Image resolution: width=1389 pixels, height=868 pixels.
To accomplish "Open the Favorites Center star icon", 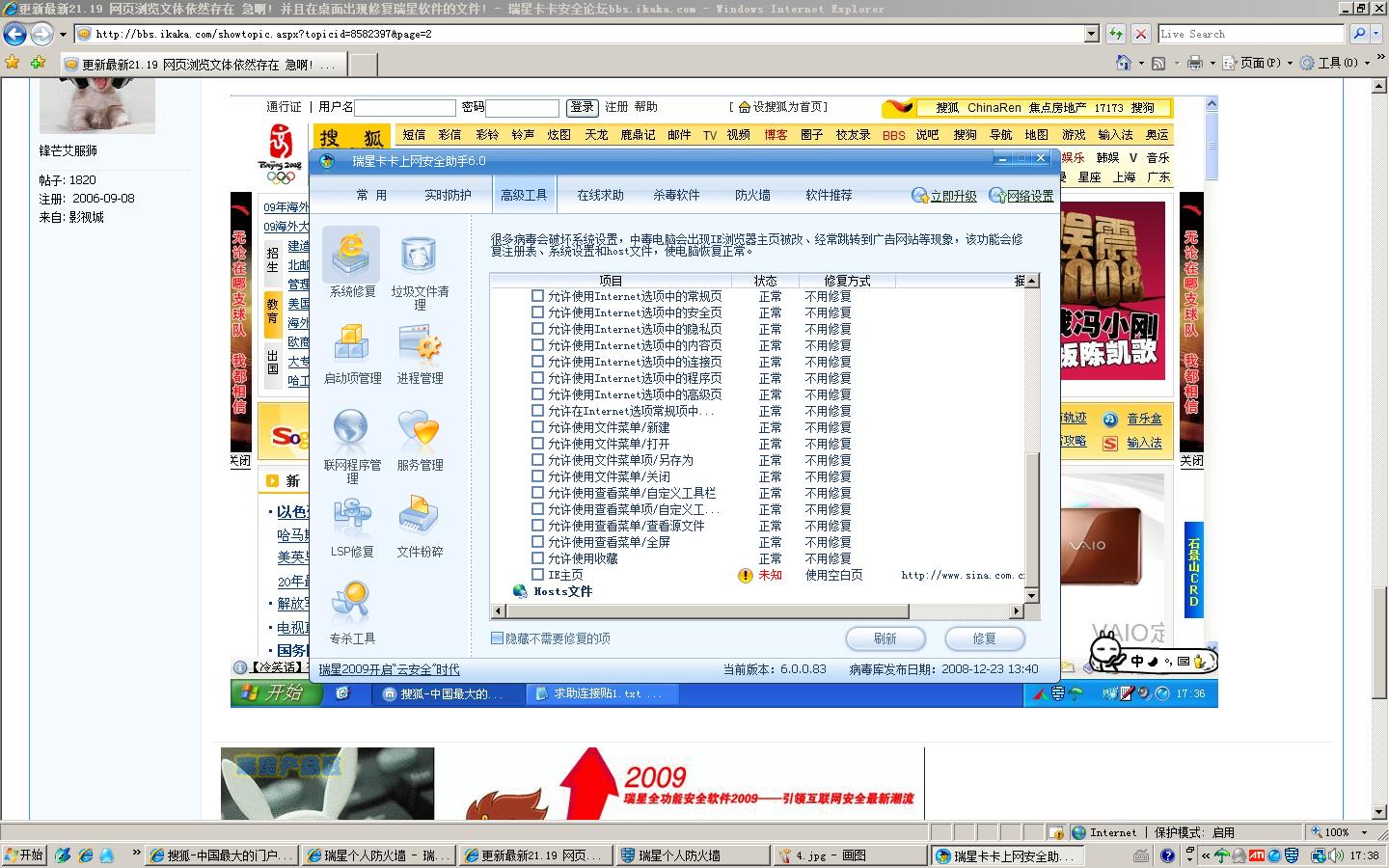I will 13,63.
